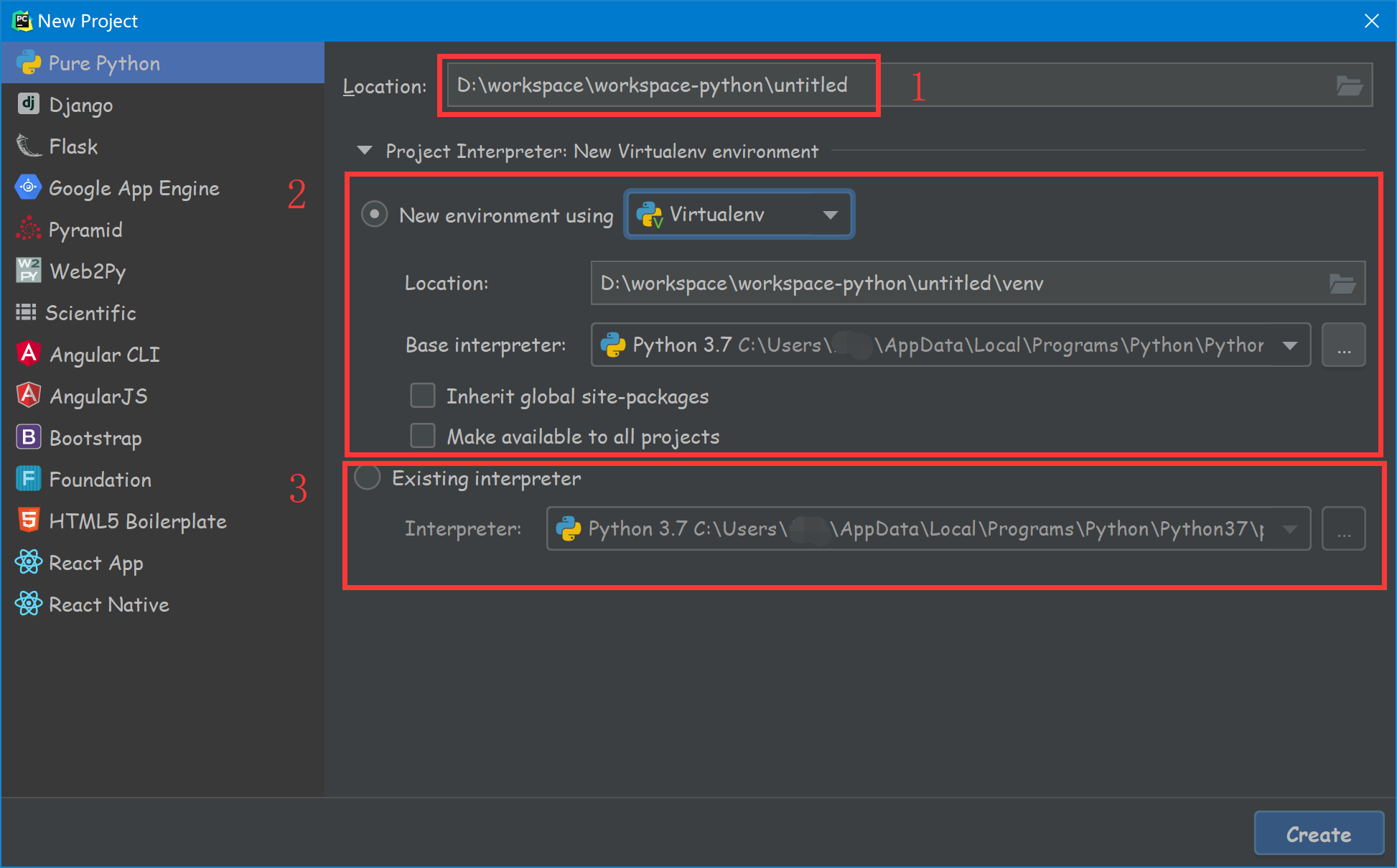Check Make available to all projects

coord(423,435)
